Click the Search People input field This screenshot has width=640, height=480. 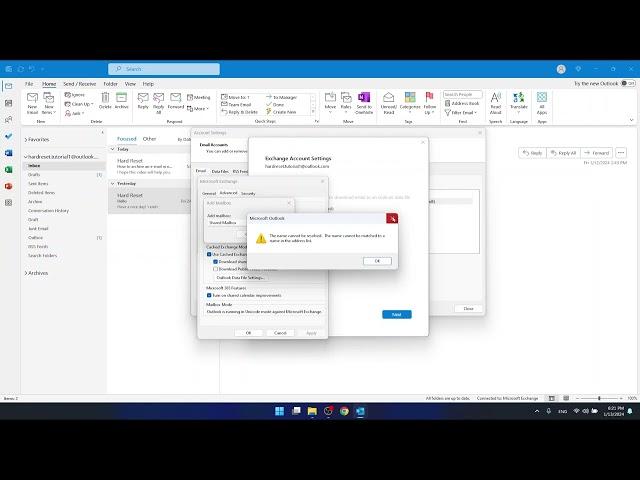(462, 95)
